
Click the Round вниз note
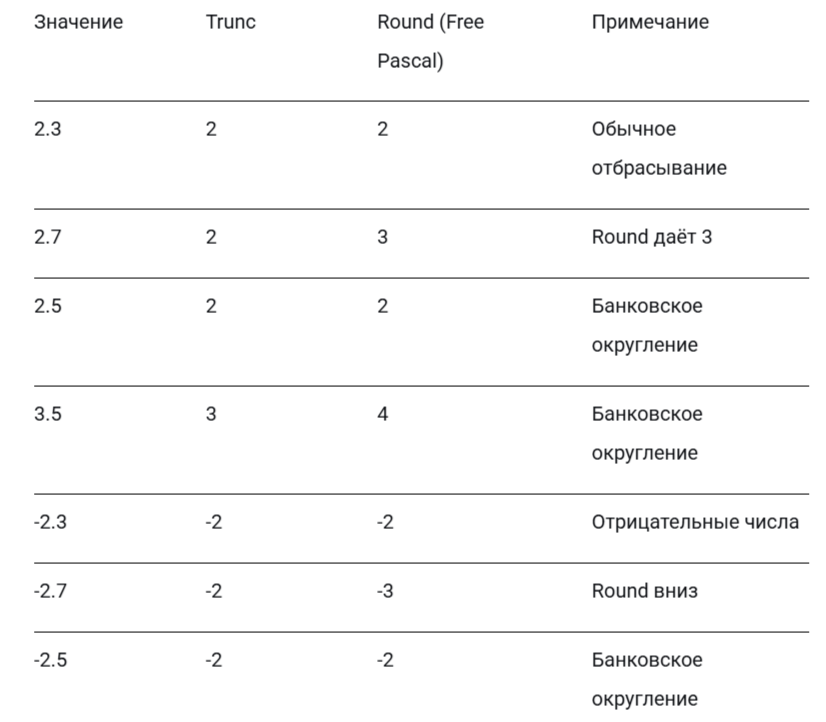click(644, 591)
